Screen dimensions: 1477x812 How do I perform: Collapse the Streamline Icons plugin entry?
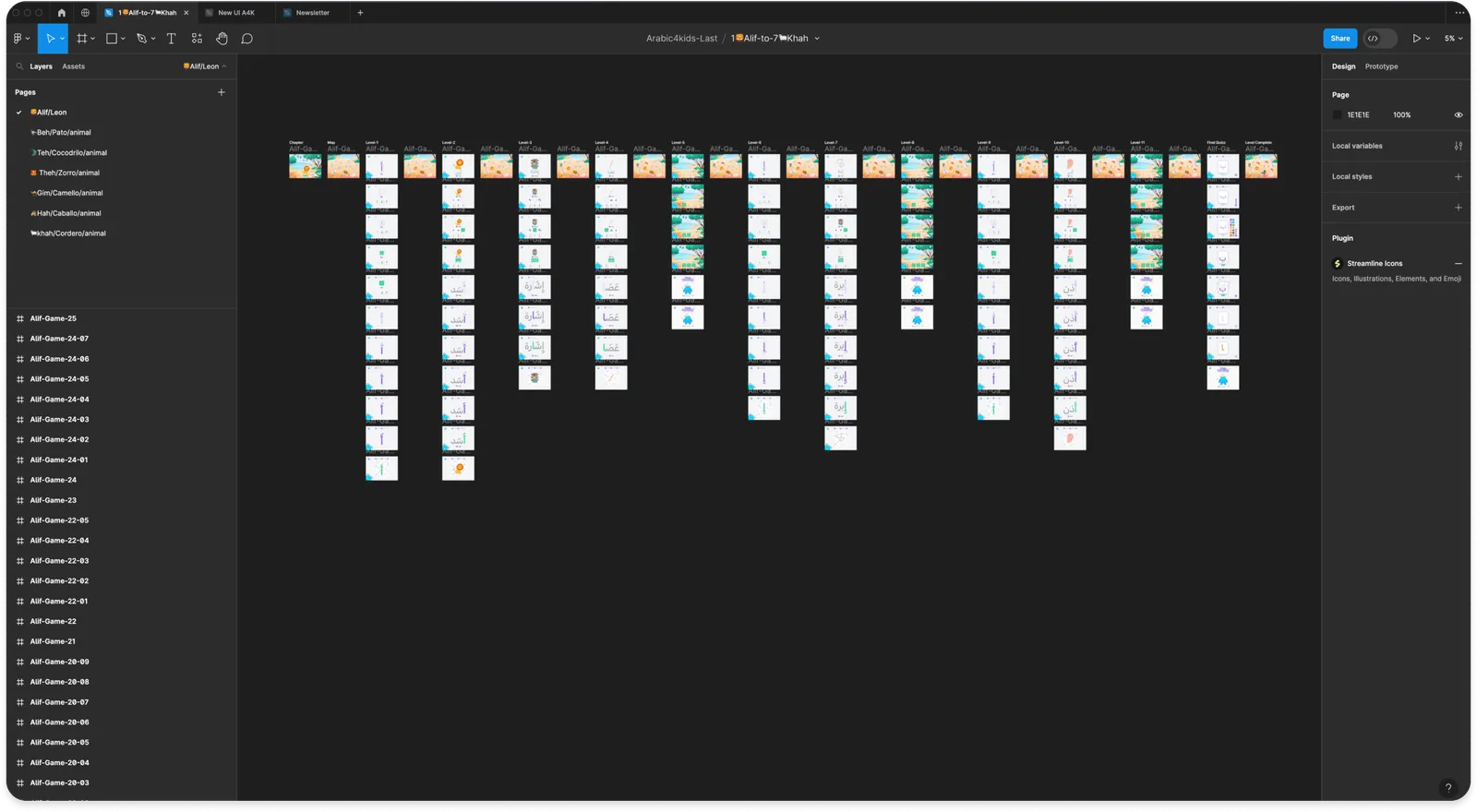click(1459, 264)
